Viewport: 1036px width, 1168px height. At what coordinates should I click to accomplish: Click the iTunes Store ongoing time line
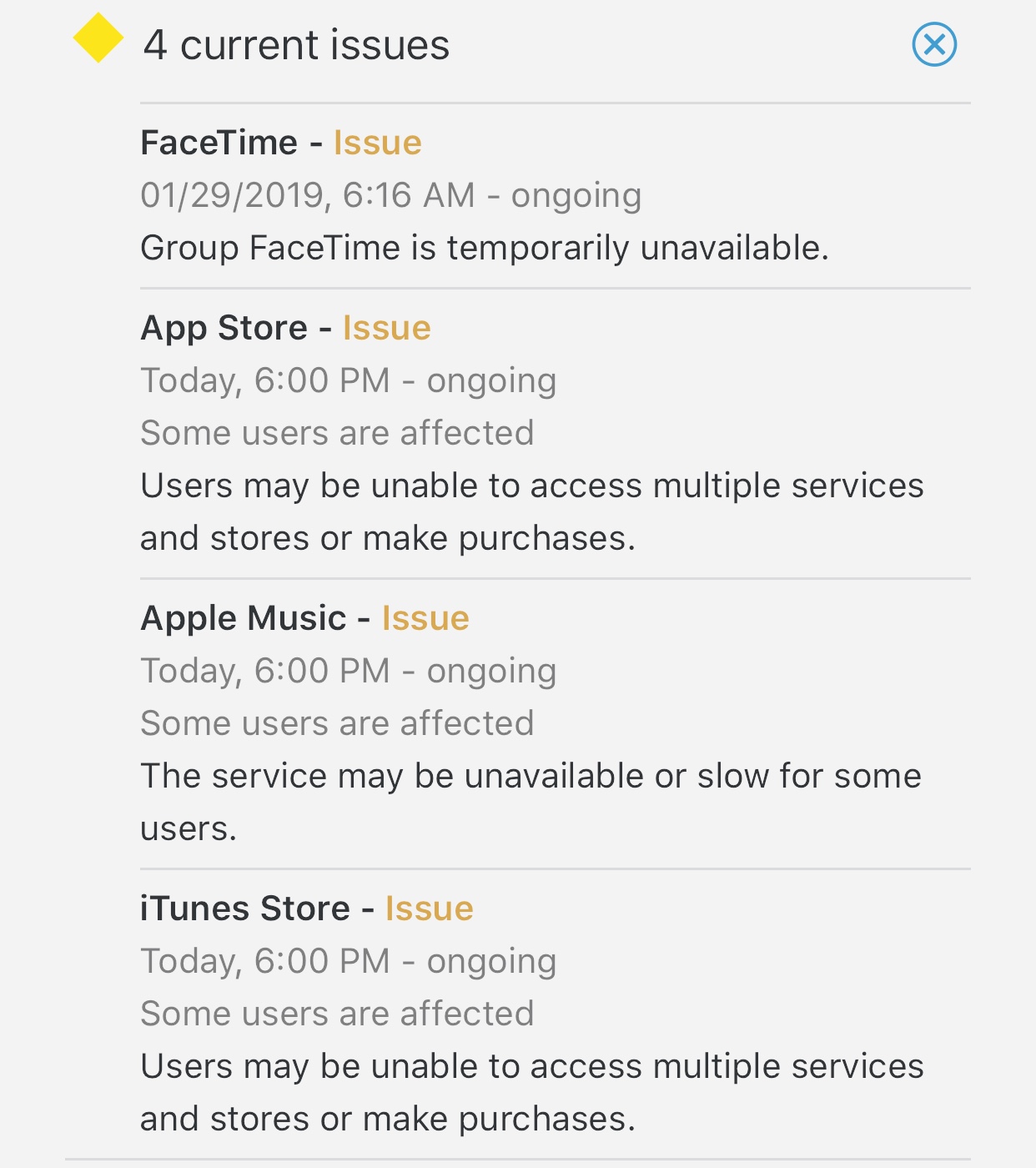pyautogui.click(x=348, y=961)
